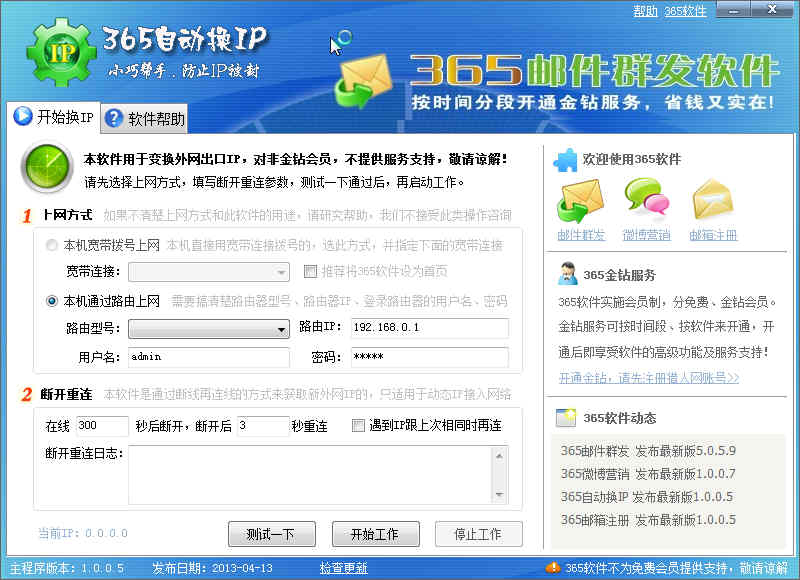Click the 365金钻服务 customer service icon
This screenshot has height=580, width=800.
[567, 273]
